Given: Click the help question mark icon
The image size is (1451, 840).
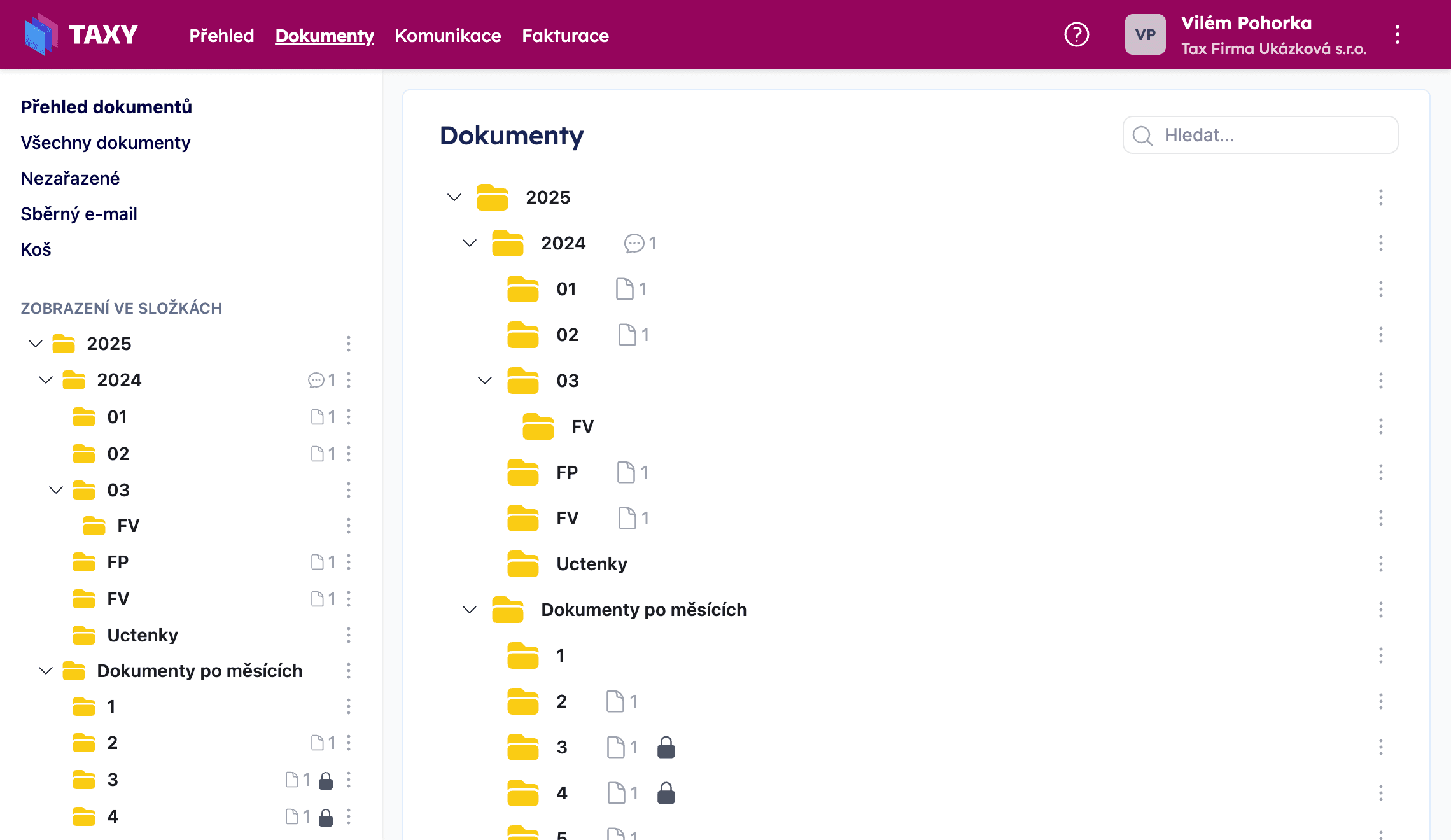Looking at the screenshot, I should (1076, 34).
